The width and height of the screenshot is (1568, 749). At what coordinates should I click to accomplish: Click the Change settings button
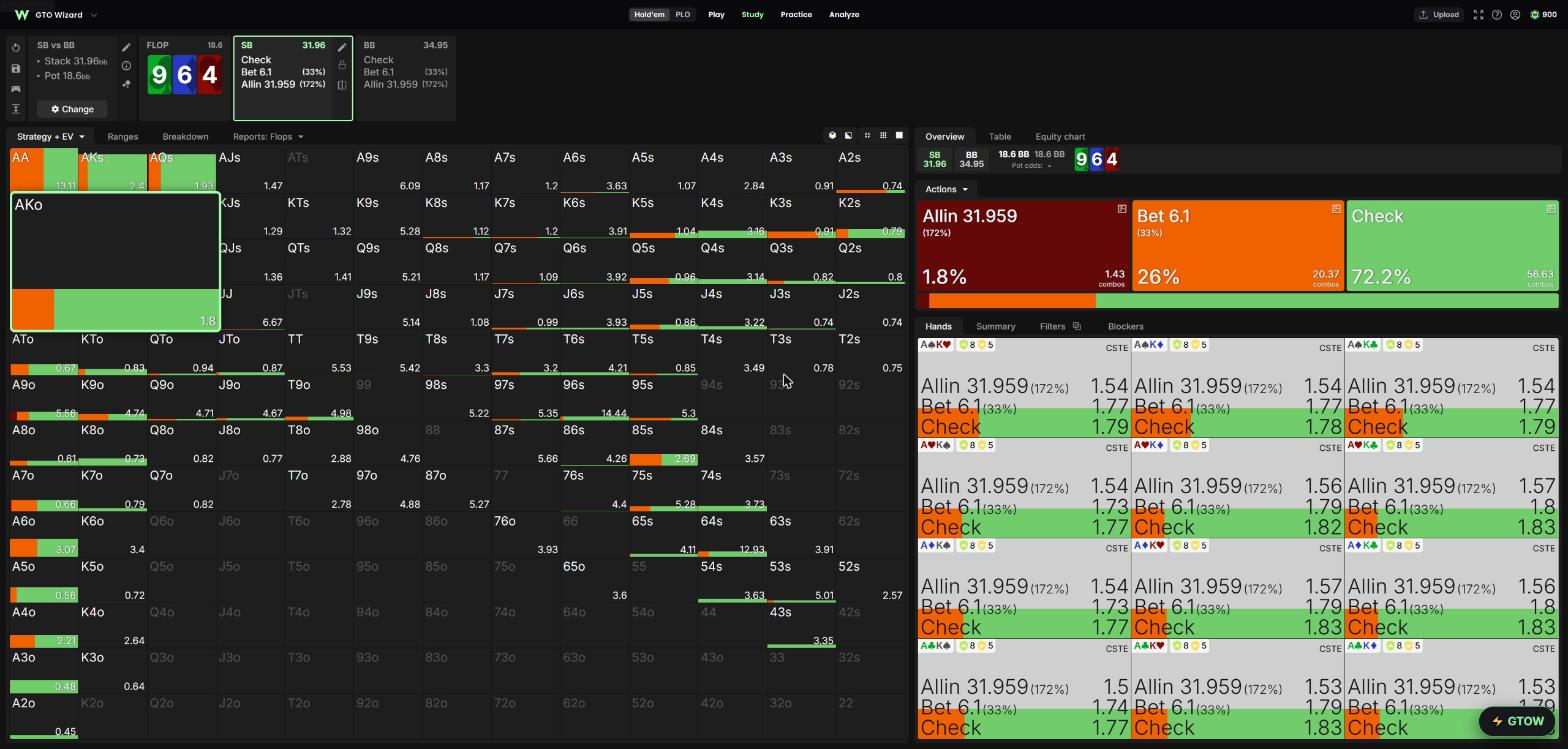point(72,109)
